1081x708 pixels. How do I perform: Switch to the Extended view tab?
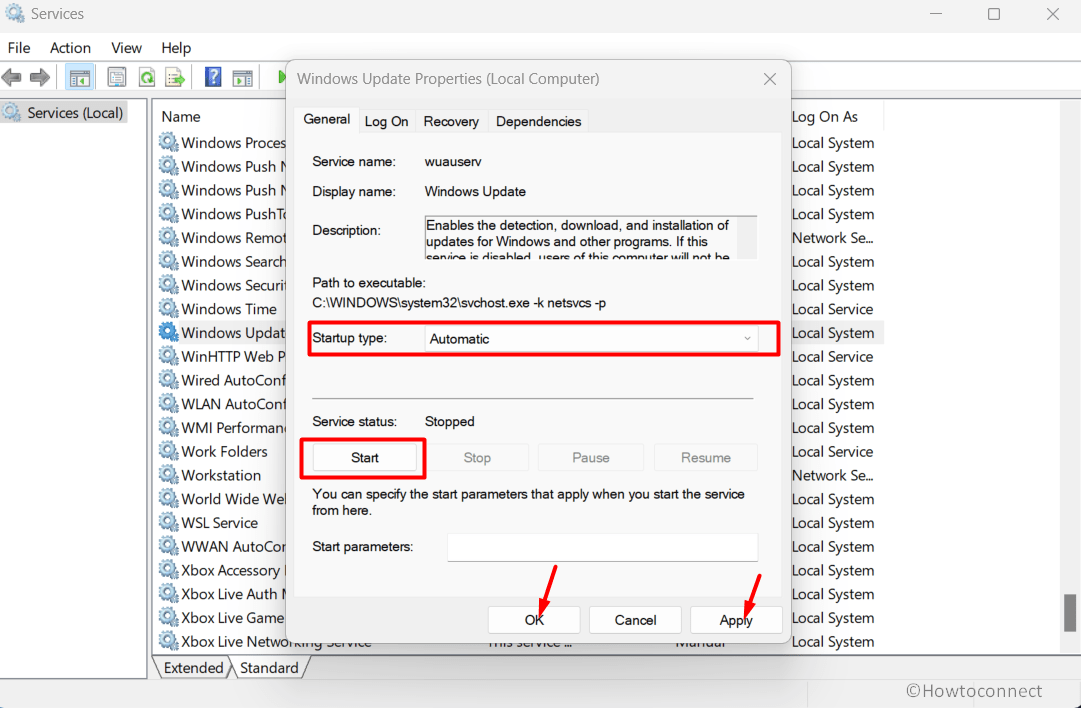point(193,667)
